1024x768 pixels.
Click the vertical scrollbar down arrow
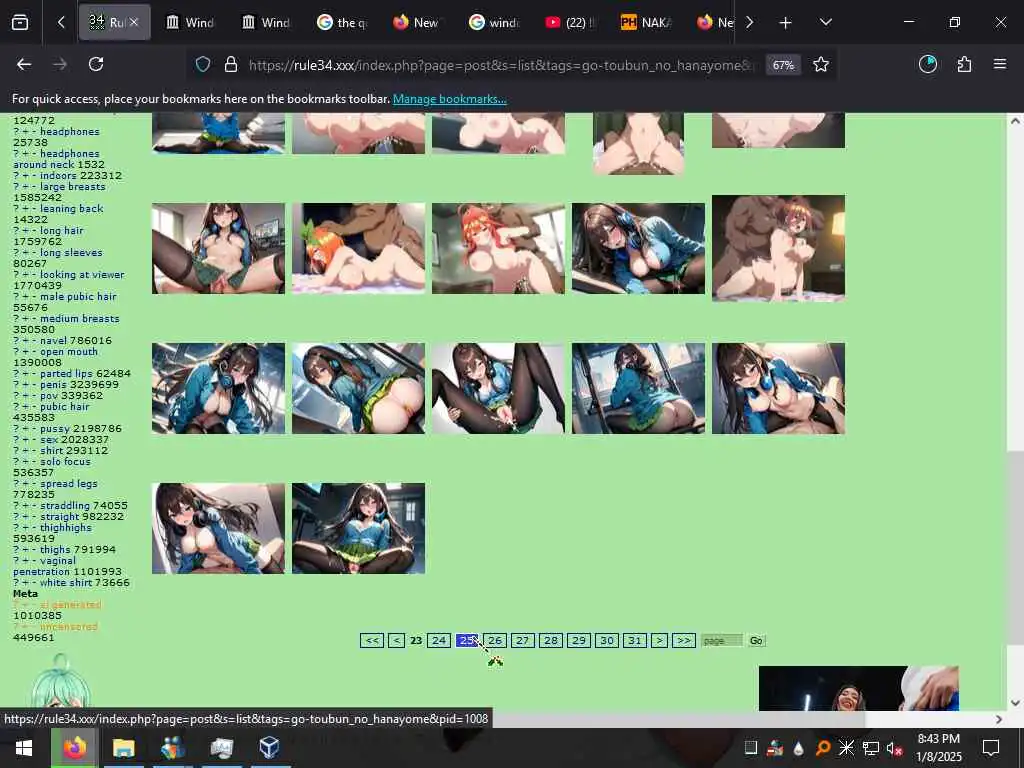point(1015,703)
